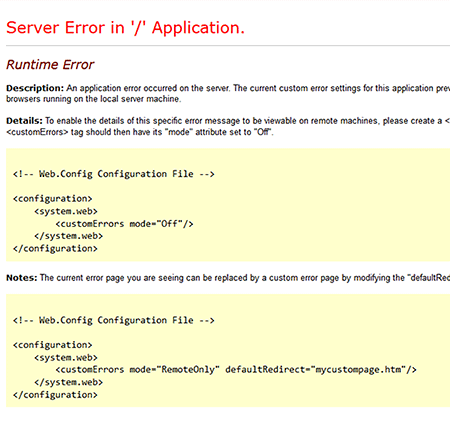This screenshot has height=426, width=450.
Task: Click the last </configuration> closing tag
Action: [55, 395]
